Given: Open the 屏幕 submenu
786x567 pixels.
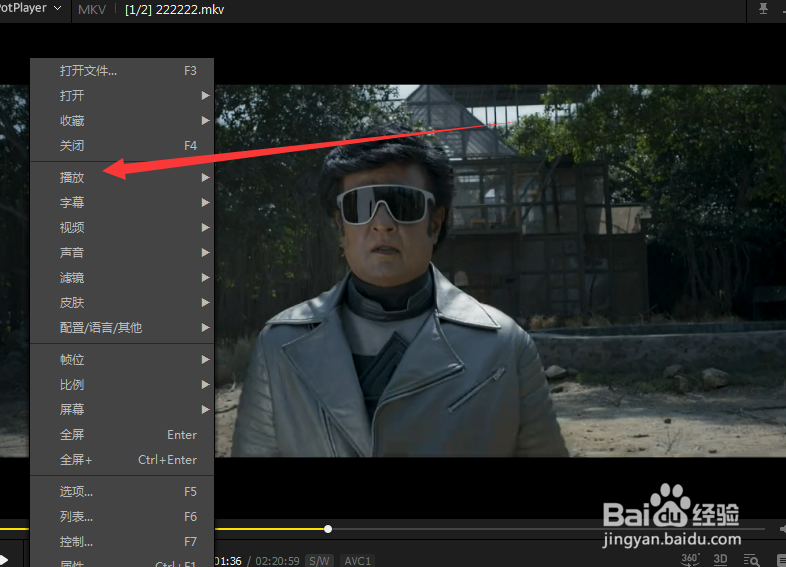Looking at the screenshot, I should pos(122,410).
